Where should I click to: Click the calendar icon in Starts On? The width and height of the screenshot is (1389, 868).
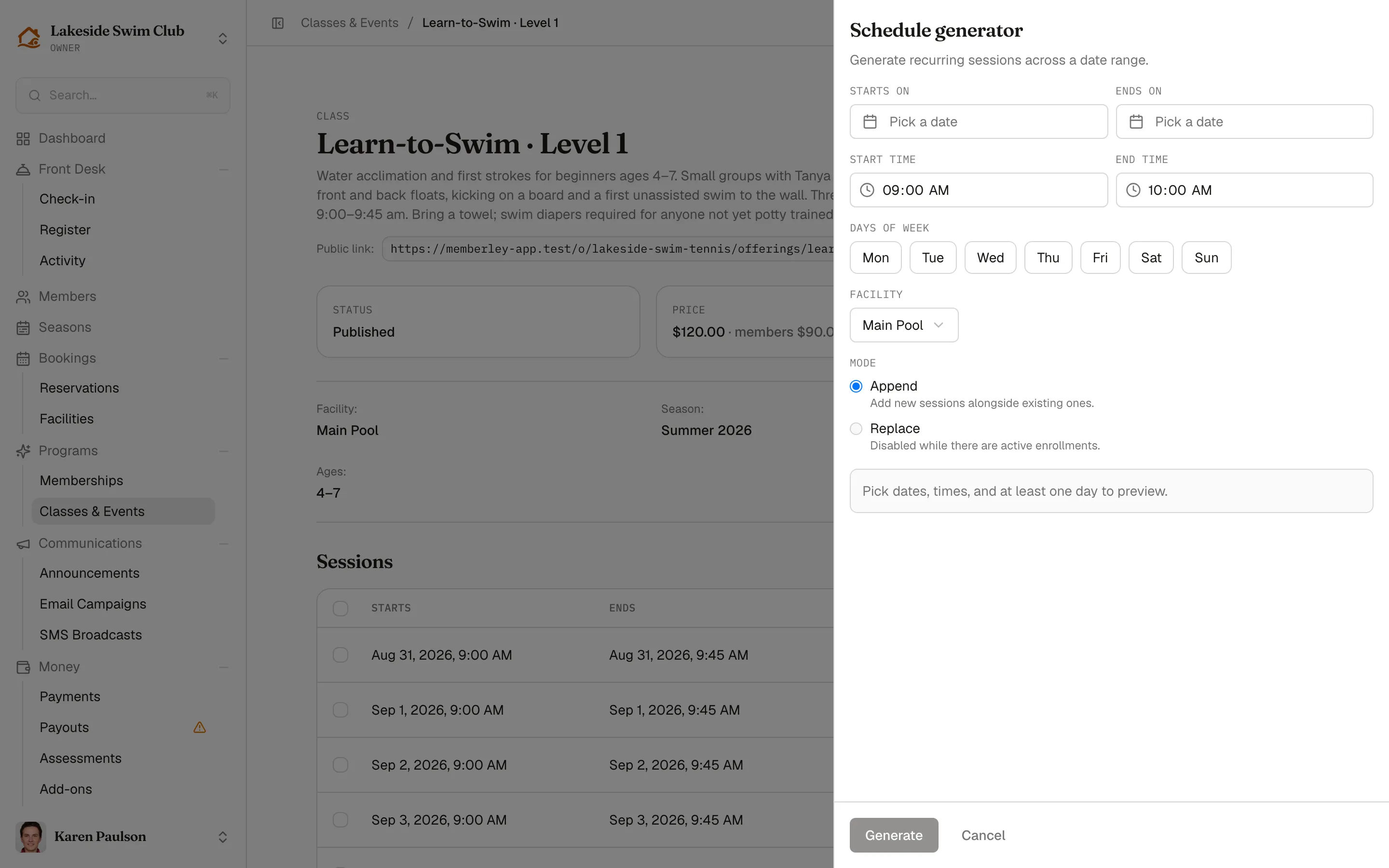(x=870, y=122)
